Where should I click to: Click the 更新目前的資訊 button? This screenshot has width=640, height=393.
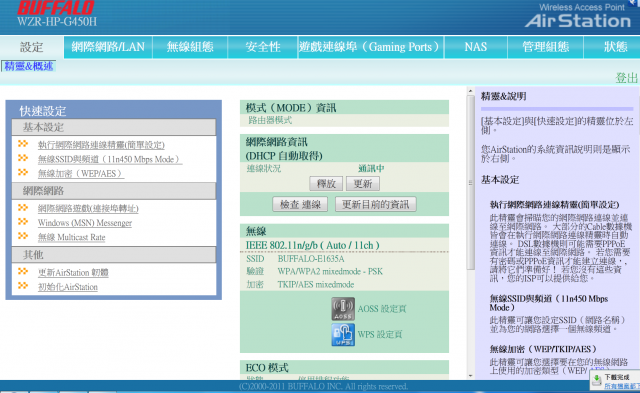tap(376, 204)
